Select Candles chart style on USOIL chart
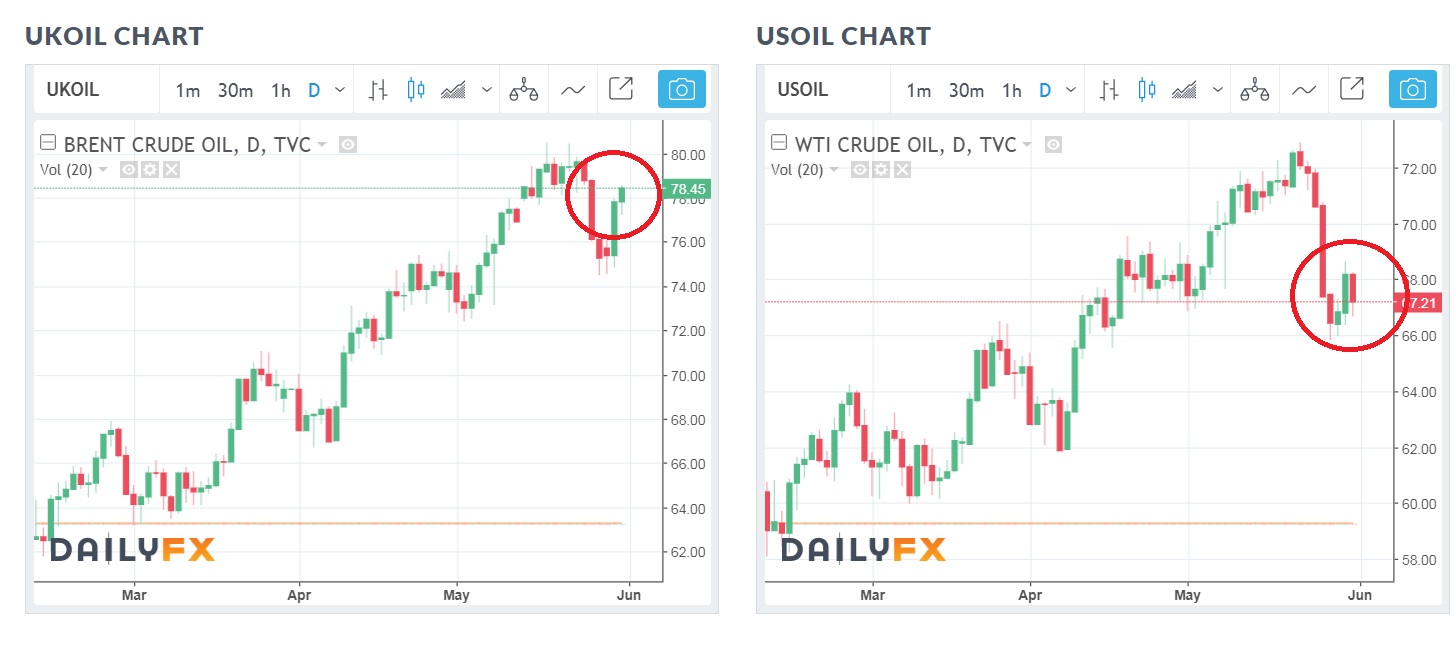This screenshot has width=1456, height=664. [1147, 90]
